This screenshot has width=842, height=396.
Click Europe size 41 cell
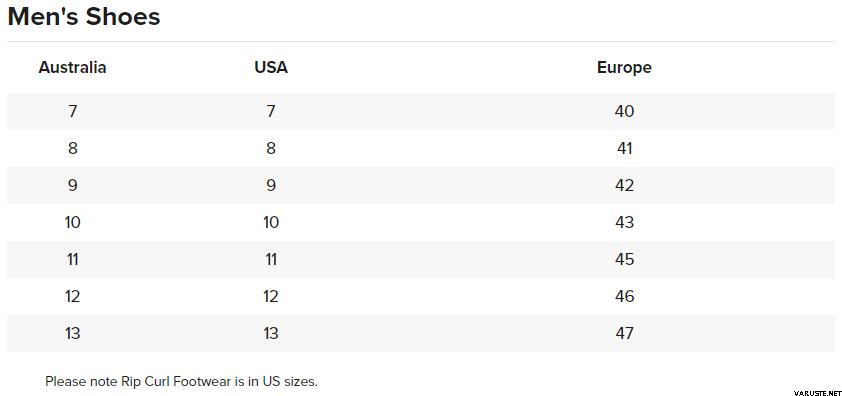click(x=625, y=148)
